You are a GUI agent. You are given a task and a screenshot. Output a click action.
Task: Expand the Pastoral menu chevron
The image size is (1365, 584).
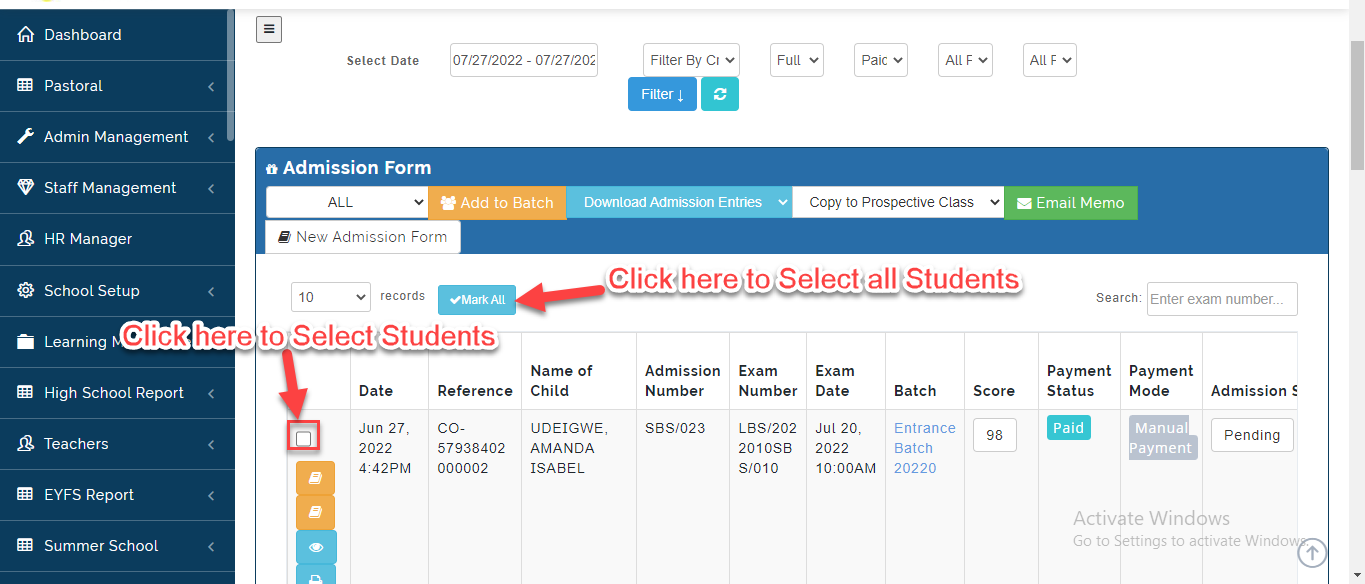point(211,87)
